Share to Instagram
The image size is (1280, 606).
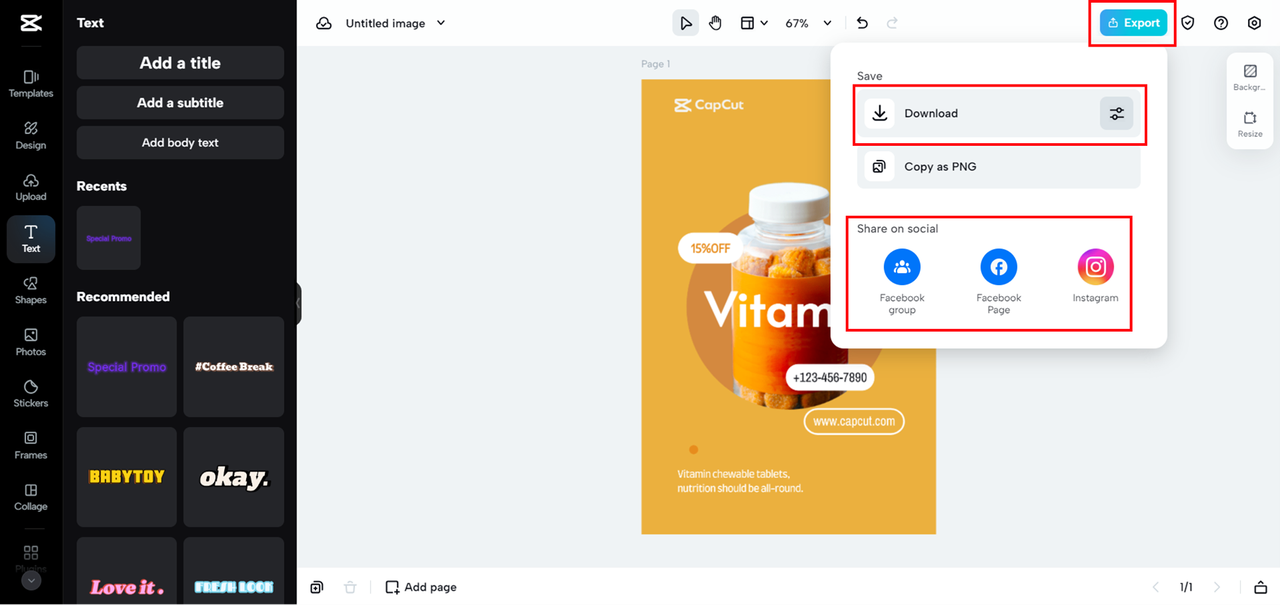(x=1096, y=276)
